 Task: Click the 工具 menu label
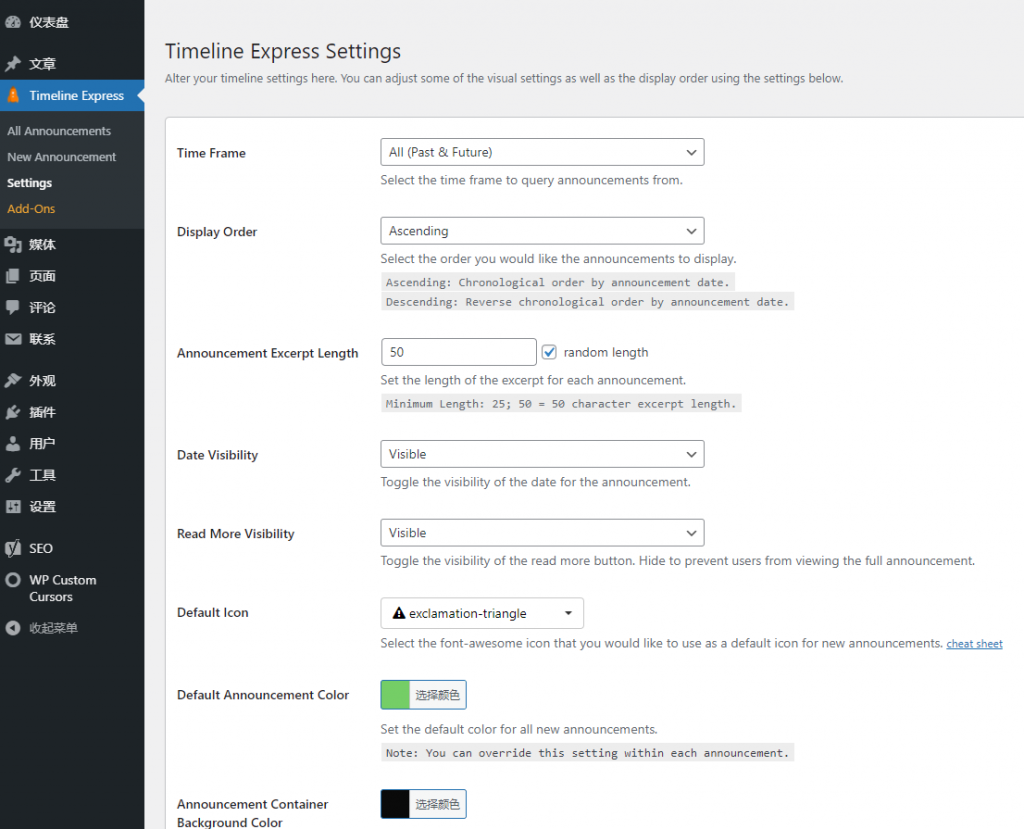[x=42, y=475]
